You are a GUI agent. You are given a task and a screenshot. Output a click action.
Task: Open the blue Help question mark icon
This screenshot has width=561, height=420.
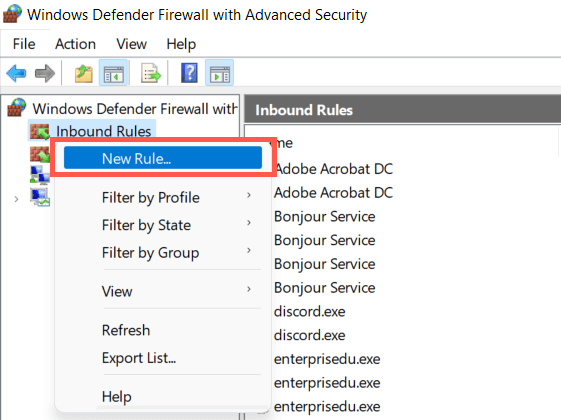point(189,73)
